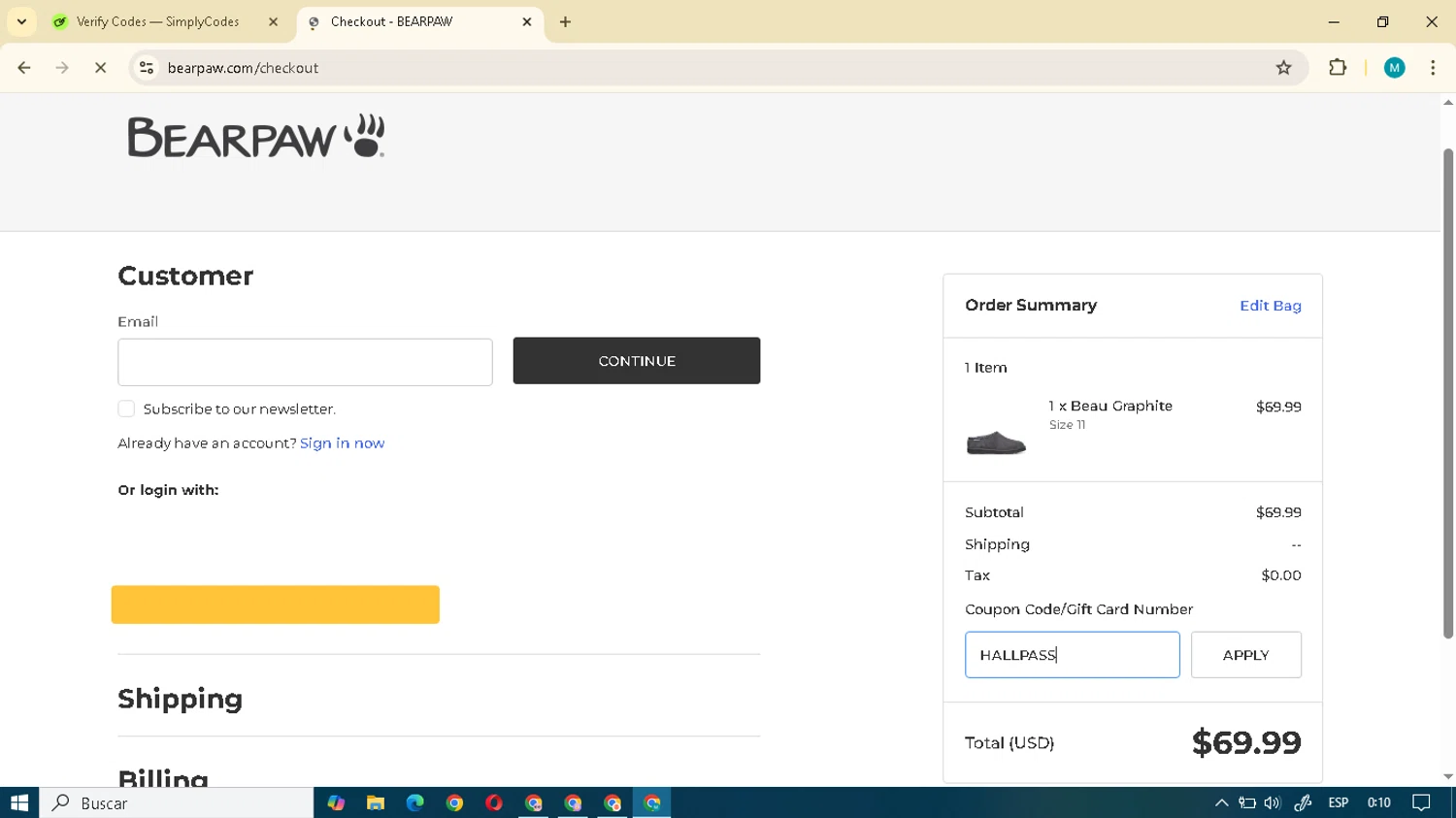Bookmark this page with the star

1283,68
